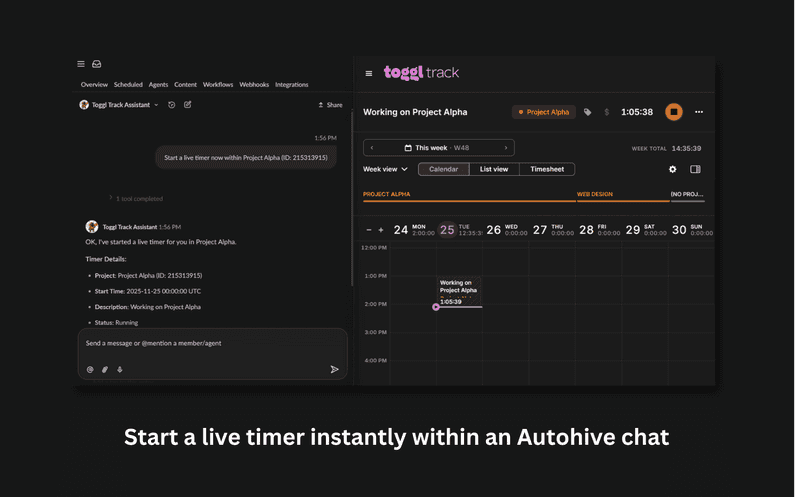Open the Integrations tab
The image size is (795, 497).
[x=292, y=85]
